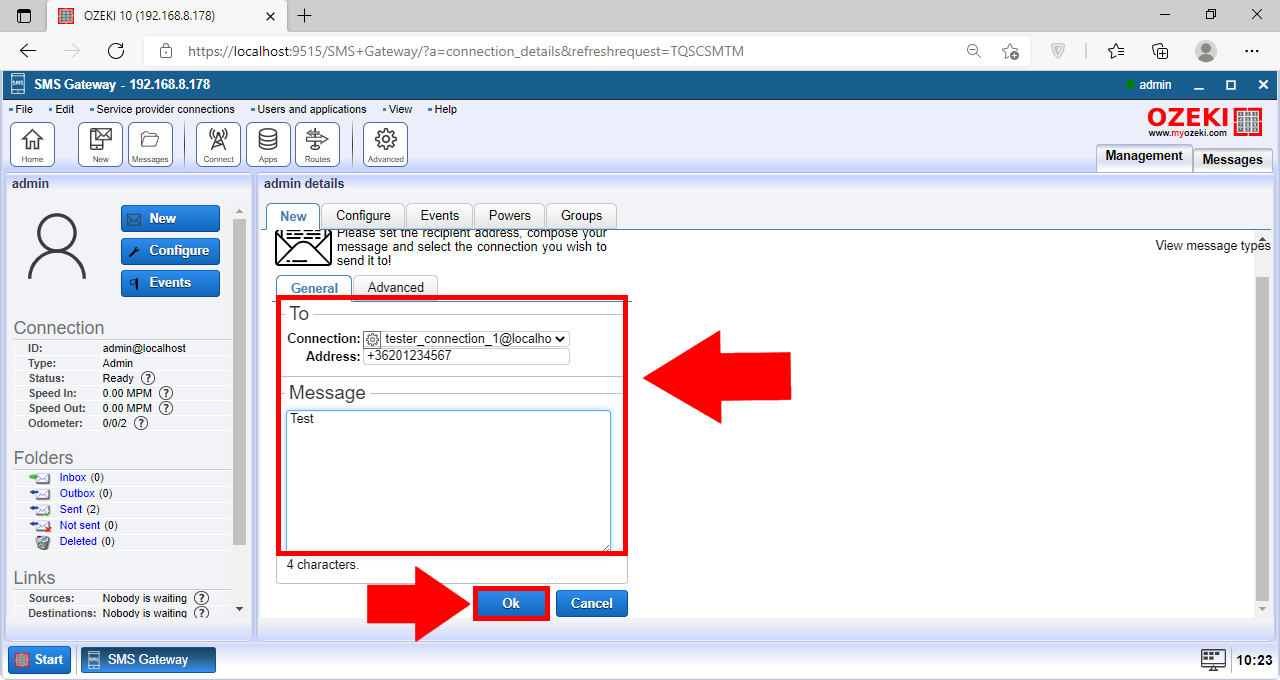
Task: Open the Inbox folder link
Action: click(73, 478)
